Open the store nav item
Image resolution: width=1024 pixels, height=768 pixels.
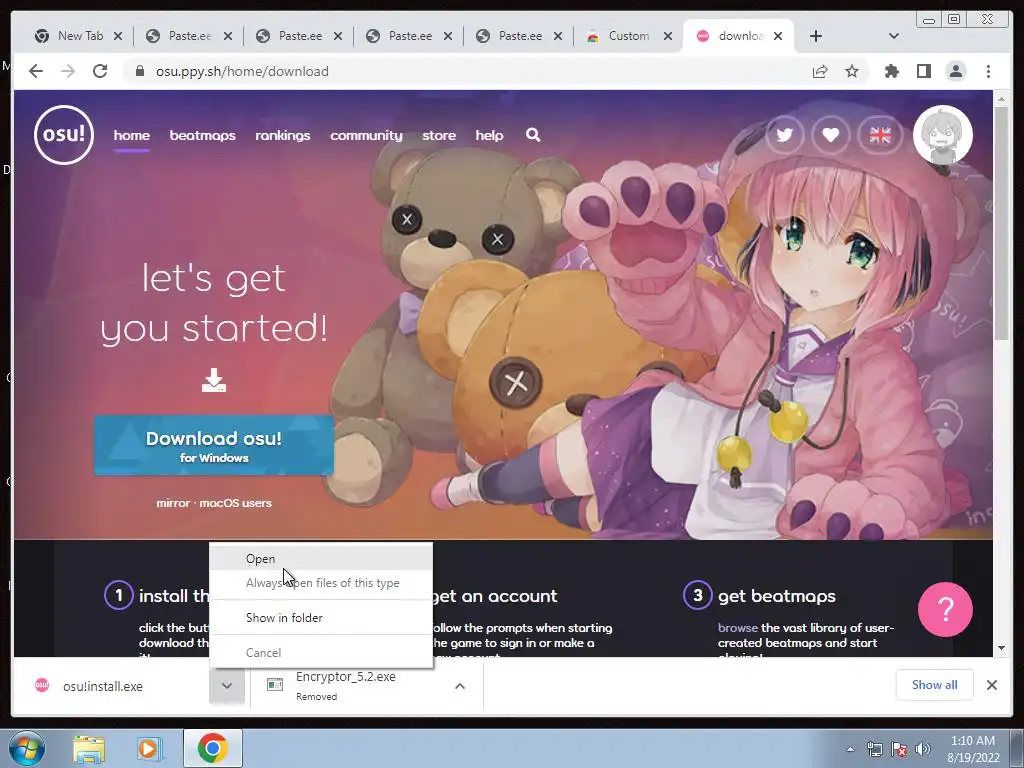pos(439,135)
